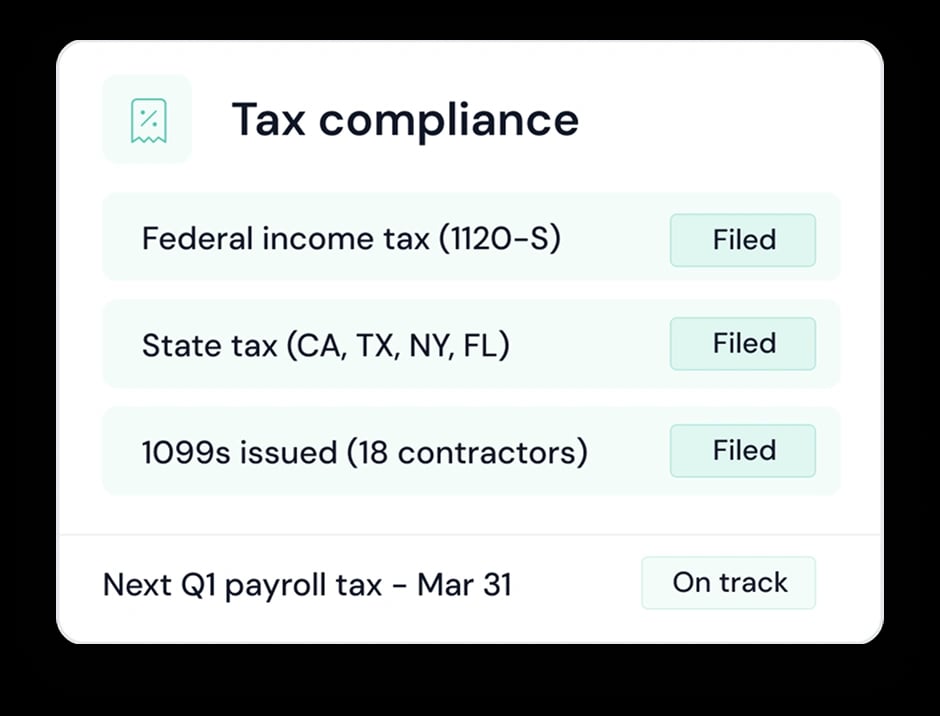The image size is (940, 716).
Task: Click the word "compliance" in the heading
Action: click(x=448, y=120)
